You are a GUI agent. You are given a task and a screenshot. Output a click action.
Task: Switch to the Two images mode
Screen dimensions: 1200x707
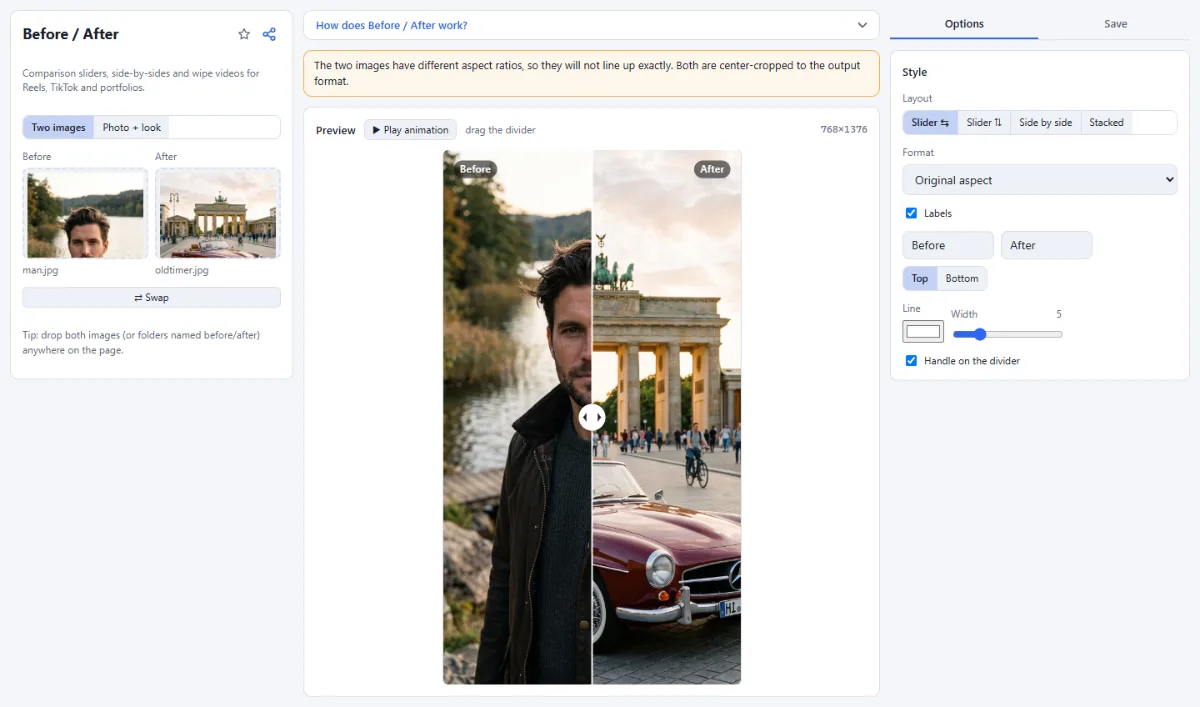[x=59, y=127]
